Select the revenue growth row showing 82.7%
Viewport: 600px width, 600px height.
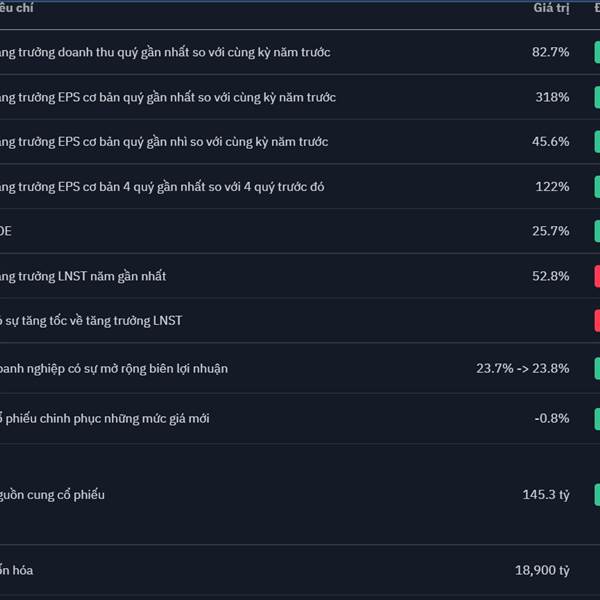coord(300,52)
